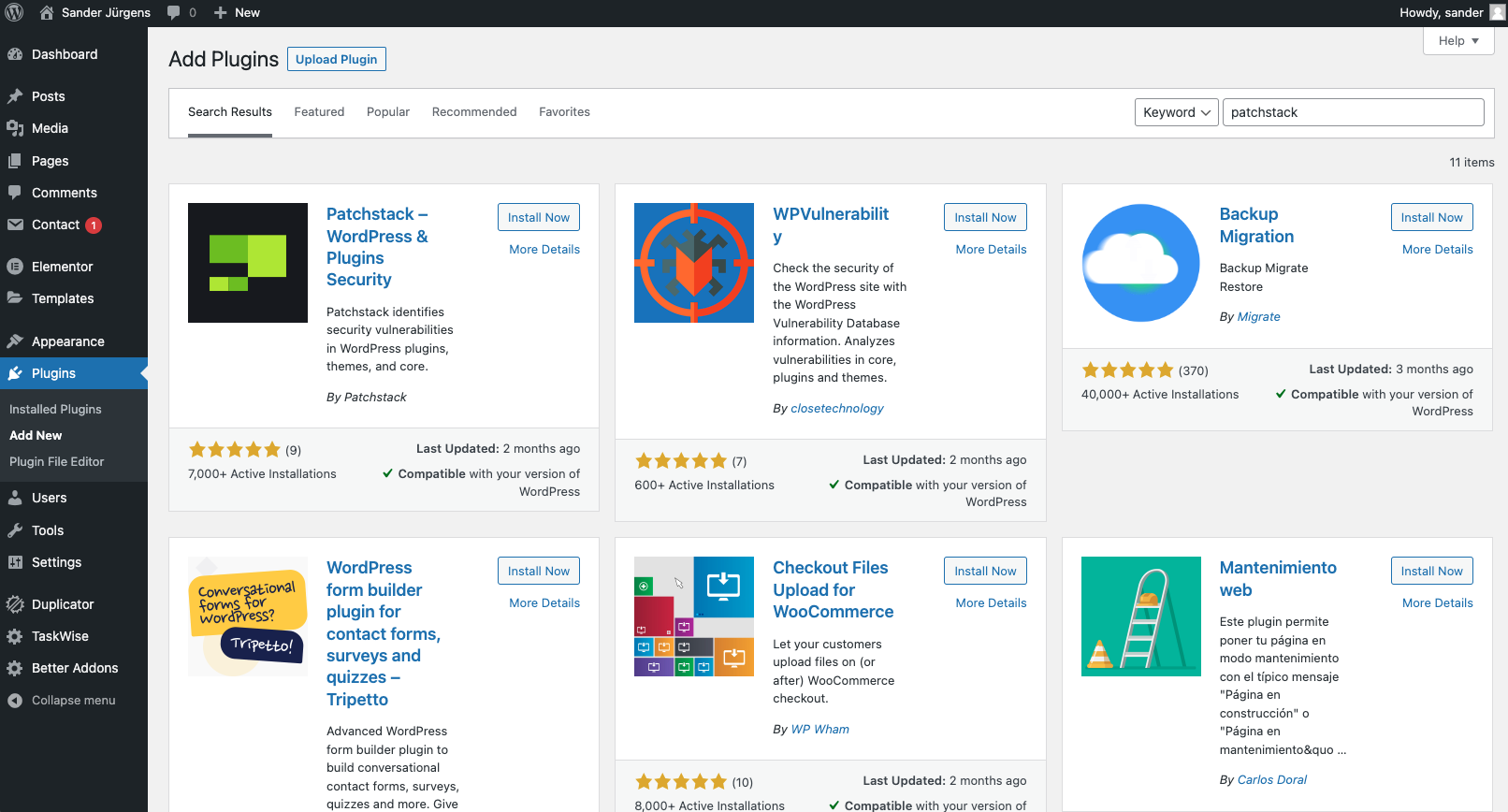The image size is (1508, 812).
Task: Expand the Keyword search type dropdown
Action: point(1177,112)
